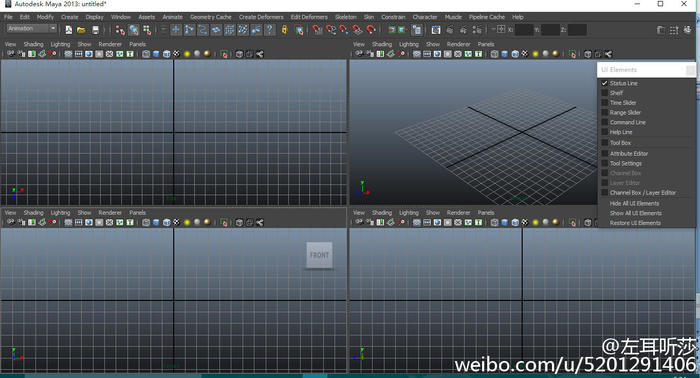Click the lock current selection padlock icon
The image size is (700, 378).
[284, 30]
